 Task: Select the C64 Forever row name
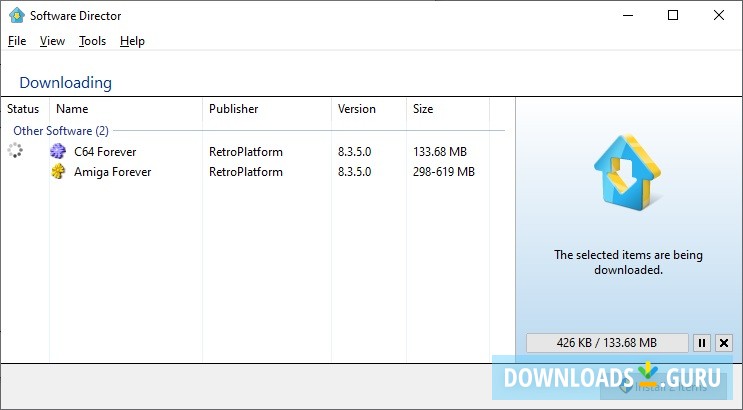pos(105,152)
